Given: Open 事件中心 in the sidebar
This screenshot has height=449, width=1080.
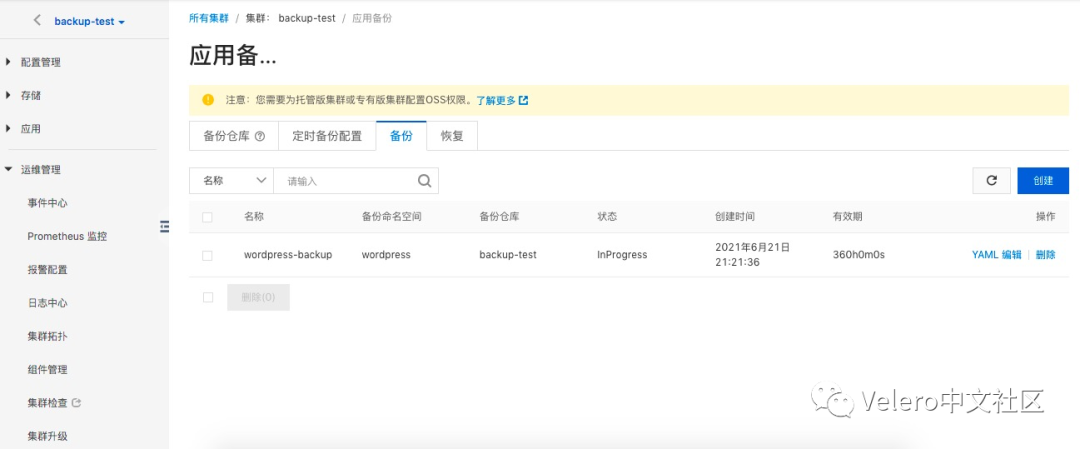Looking at the screenshot, I should click(48, 202).
